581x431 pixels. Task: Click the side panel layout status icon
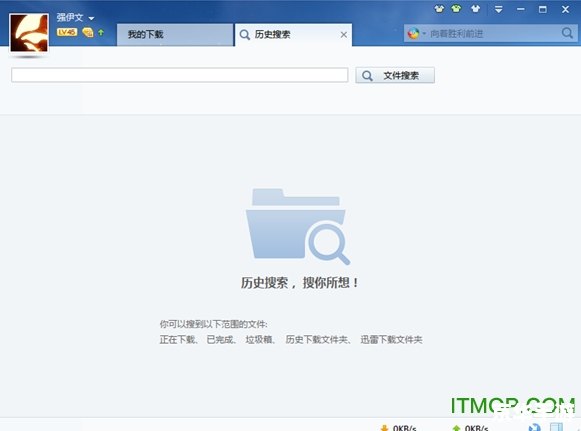coord(557,427)
